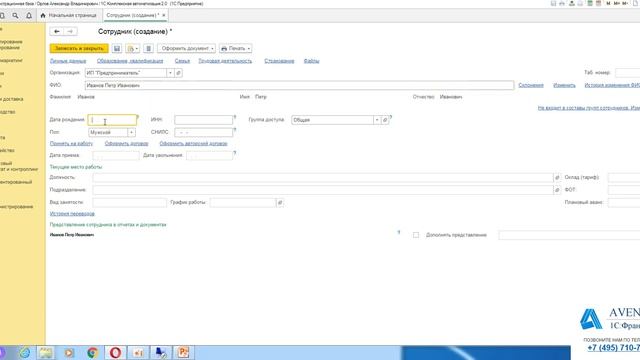Open the История переводов link

pos(72,214)
